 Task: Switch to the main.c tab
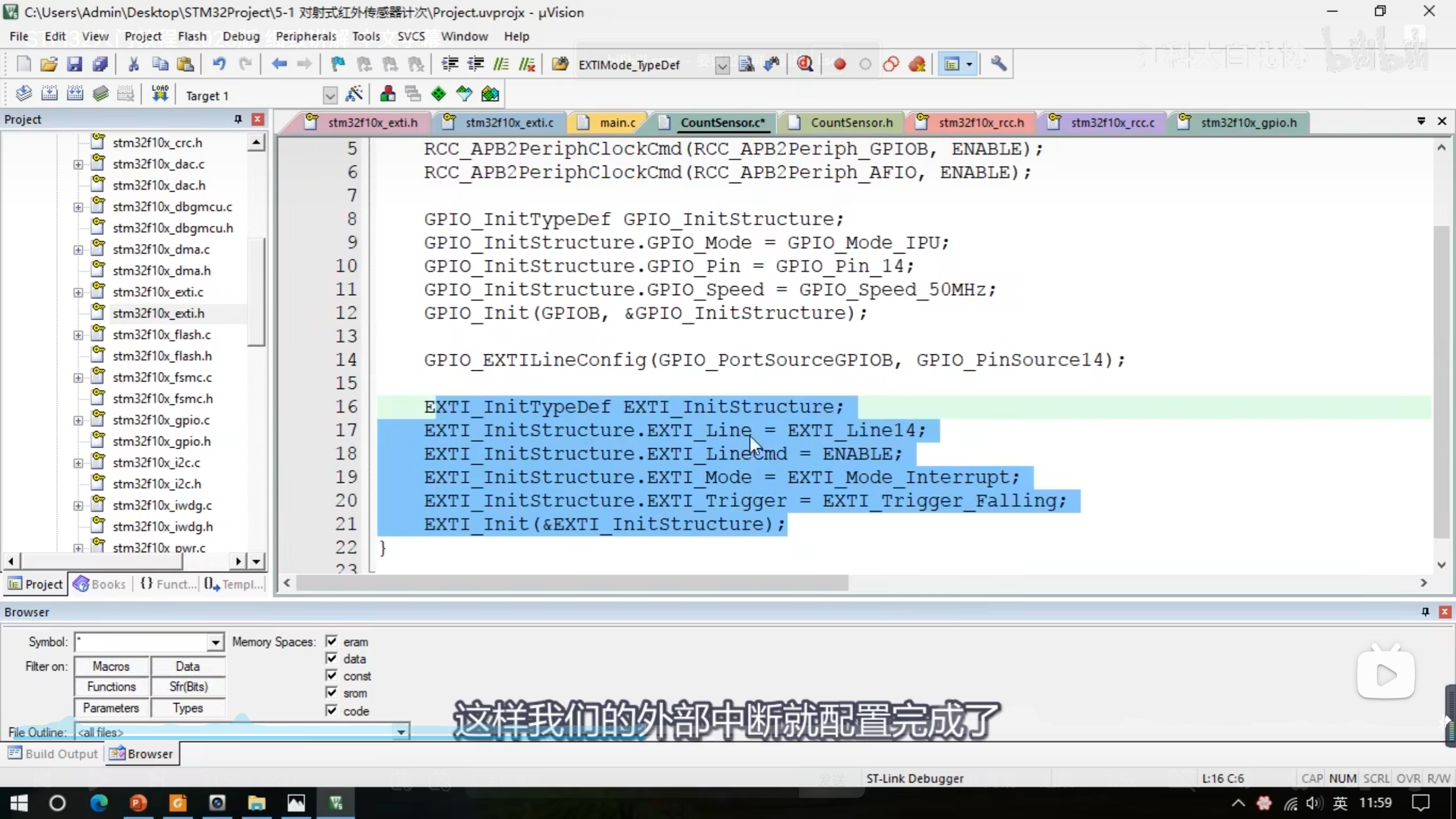(x=617, y=123)
